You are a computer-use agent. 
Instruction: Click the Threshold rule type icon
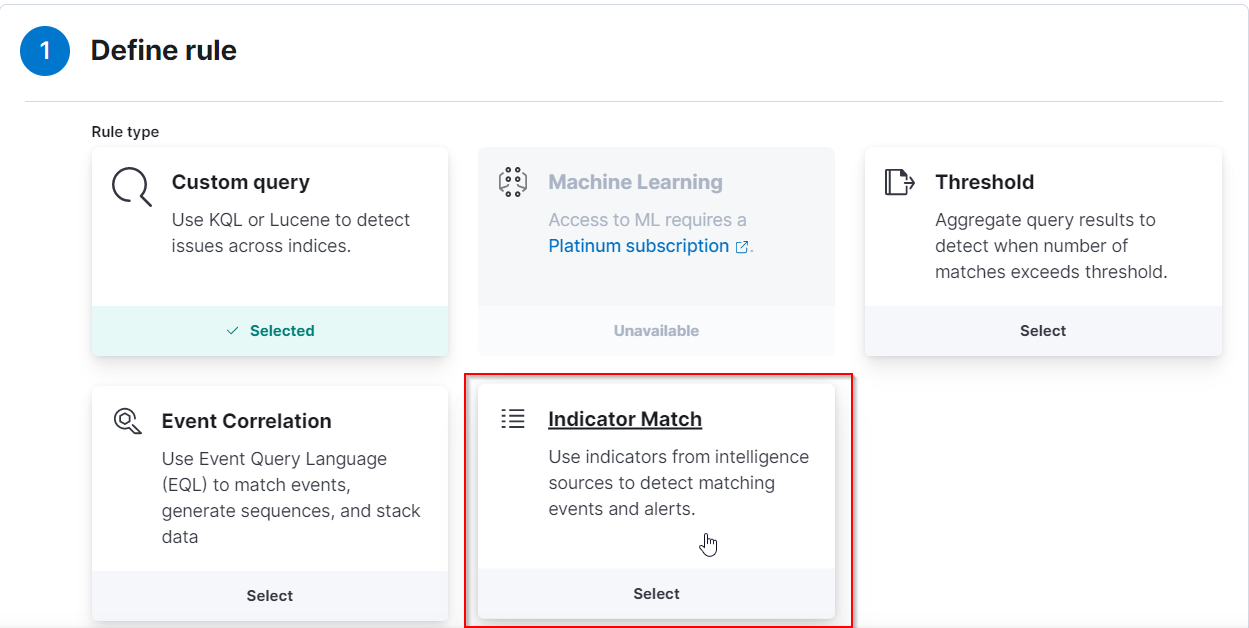click(899, 182)
